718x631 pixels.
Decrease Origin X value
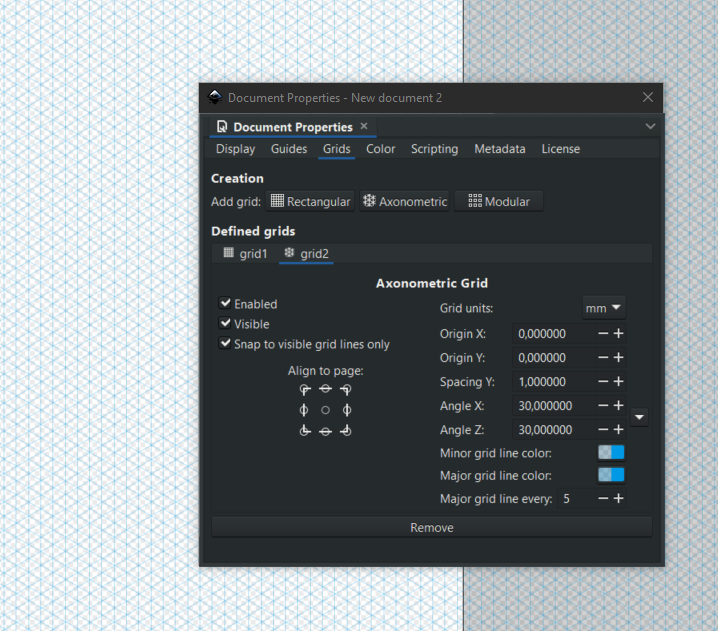click(603, 334)
